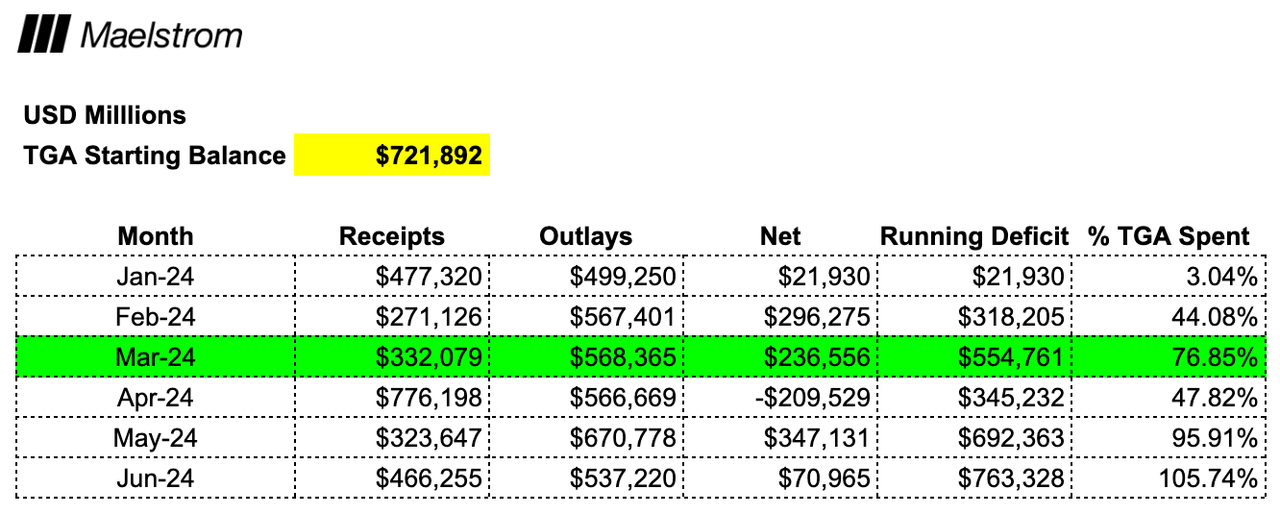Viewport: 1280px width, 511px height.
Task: Select Jun-24 running deficit $763,328
Action: [974, 478]
